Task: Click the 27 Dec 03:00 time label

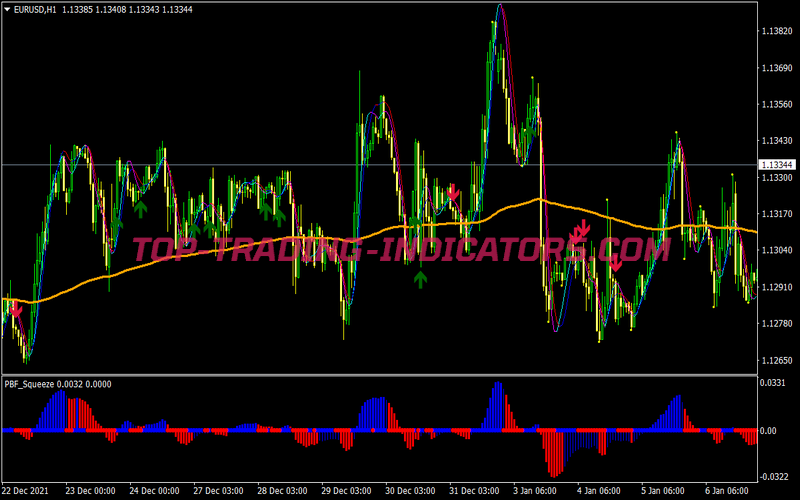Action: [218, 491]
